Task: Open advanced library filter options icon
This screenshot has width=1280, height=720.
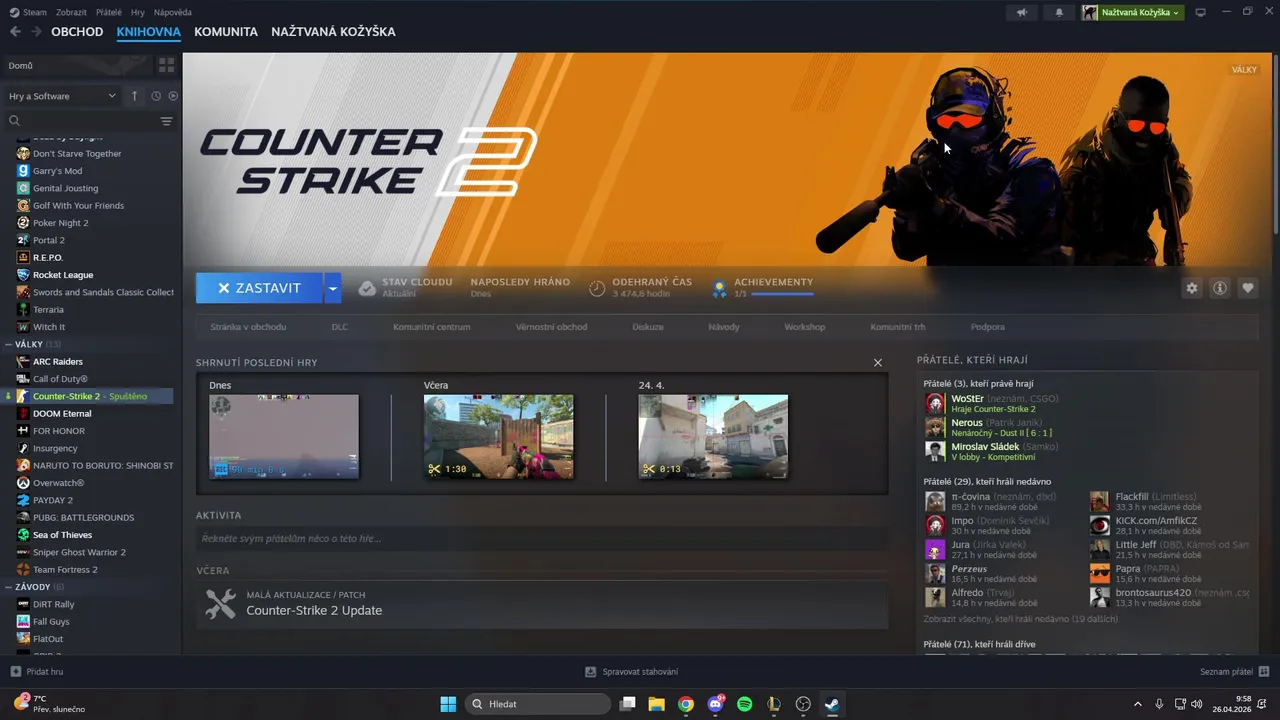Action: point(166,121)
